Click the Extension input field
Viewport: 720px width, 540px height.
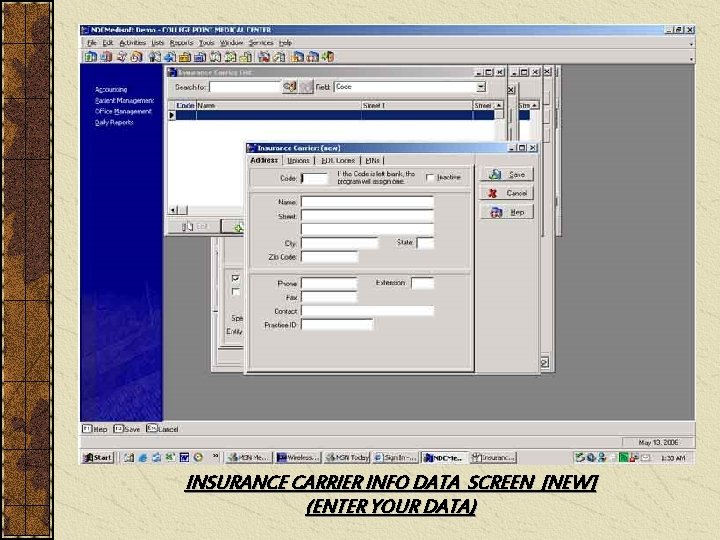[422, 283]
